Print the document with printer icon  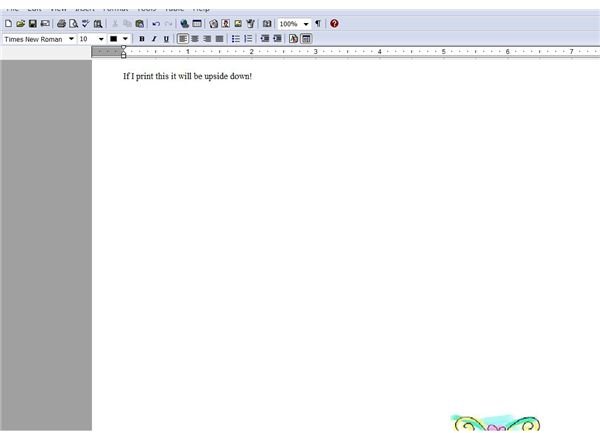(x=61, y=24)
